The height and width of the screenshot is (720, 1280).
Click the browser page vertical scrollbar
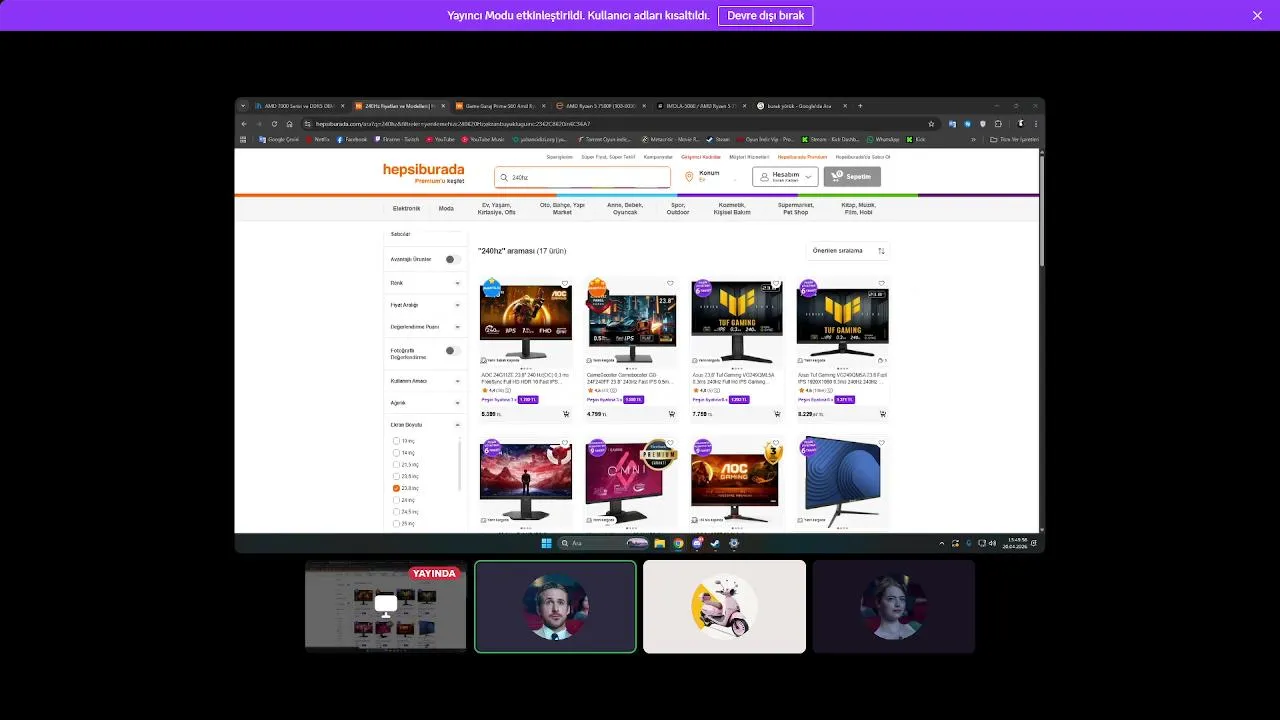1041,210
